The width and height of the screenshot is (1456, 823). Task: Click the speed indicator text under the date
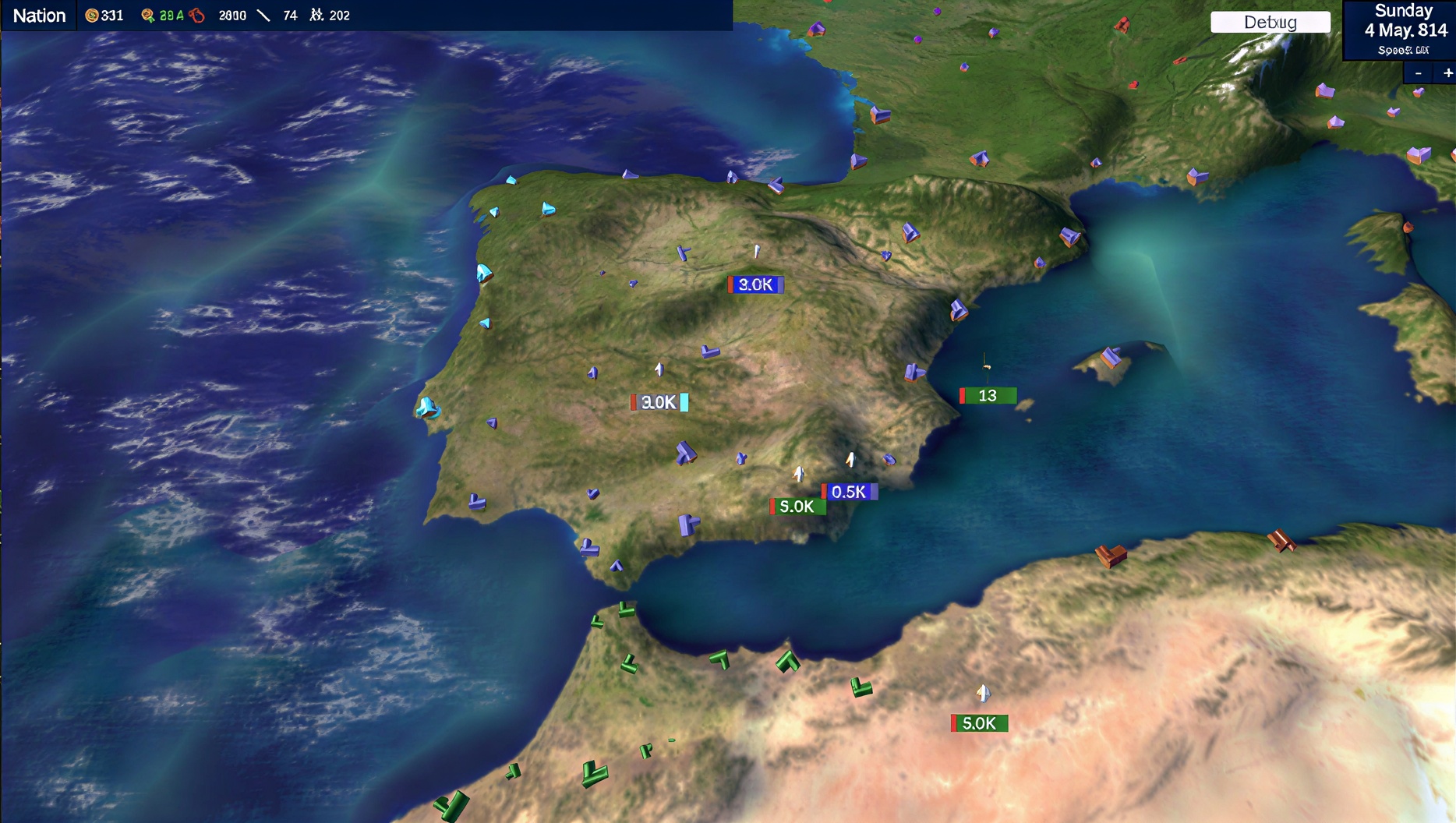(1403, 51)
